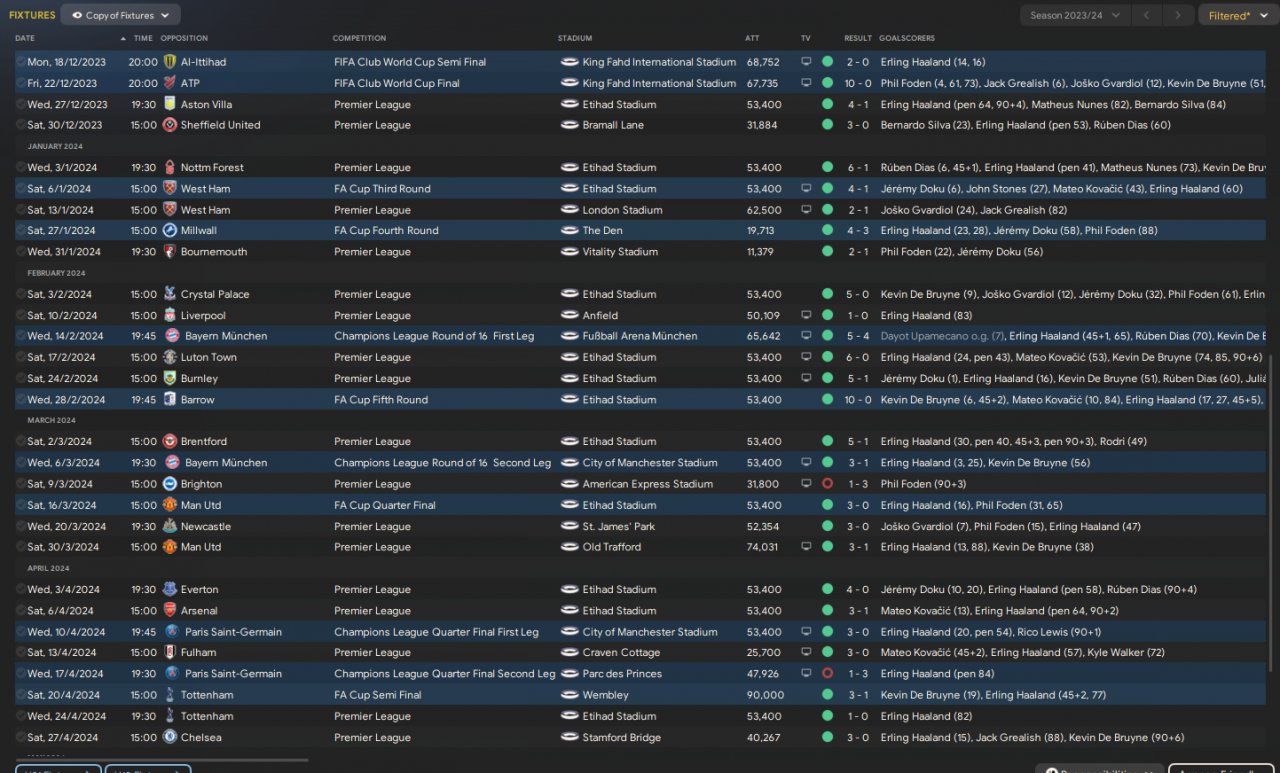Click the Fulham club badge
The height and width of the screenshot is (773, 1280).
click(x=170, y=653)
